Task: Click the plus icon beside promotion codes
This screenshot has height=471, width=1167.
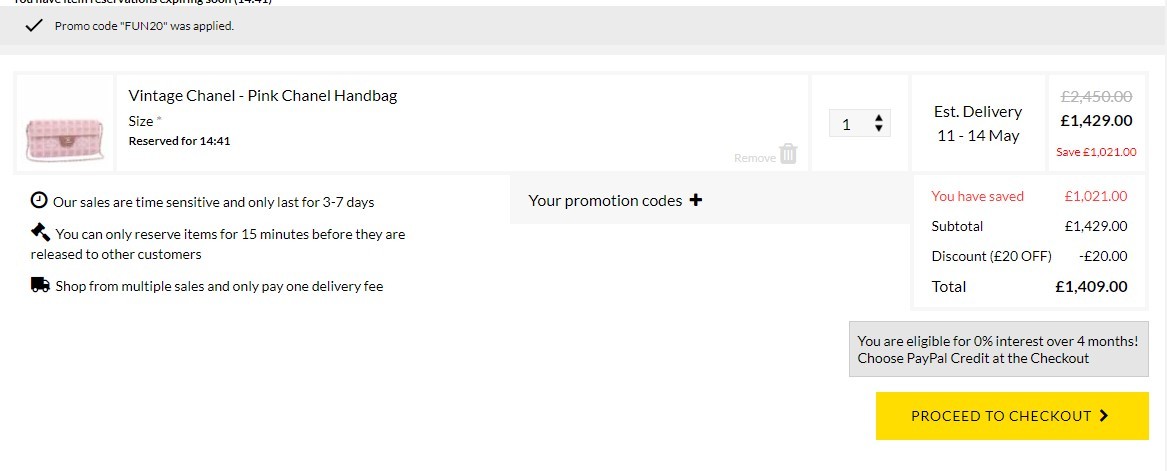Action: tap(696, 200)
